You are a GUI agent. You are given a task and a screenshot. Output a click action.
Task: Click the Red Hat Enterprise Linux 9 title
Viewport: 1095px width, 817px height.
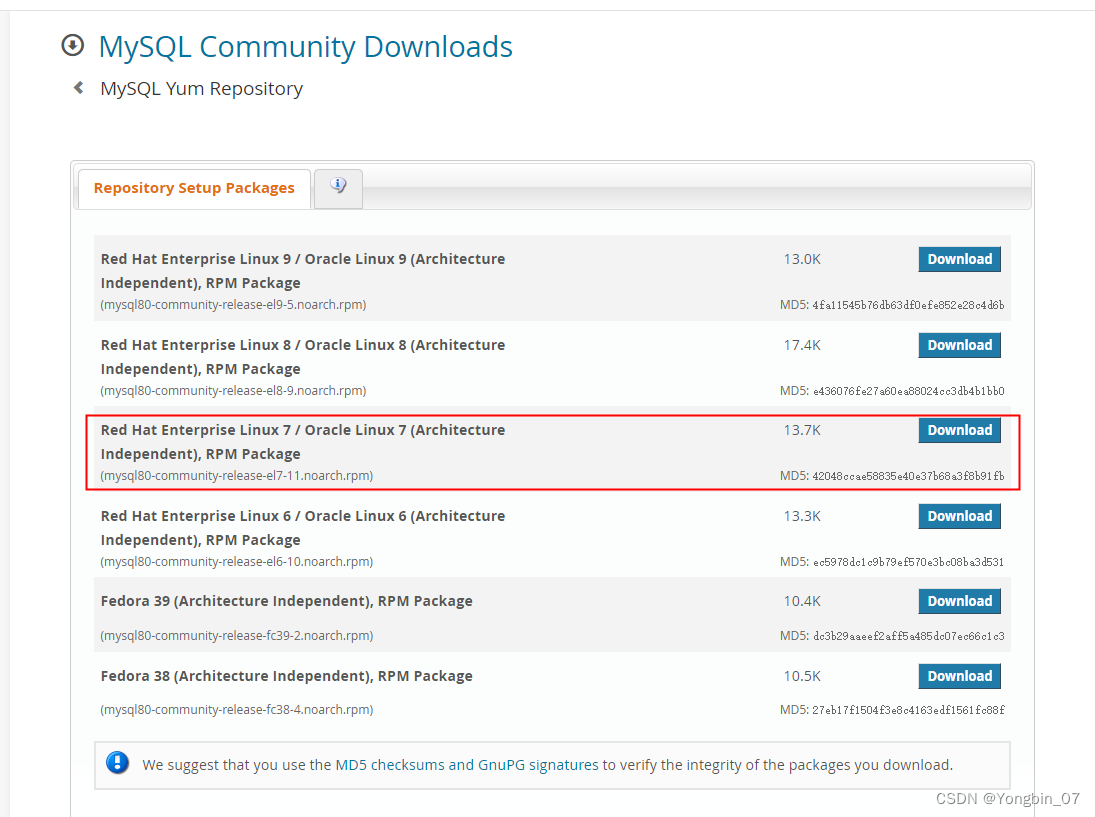click(302, 271)
